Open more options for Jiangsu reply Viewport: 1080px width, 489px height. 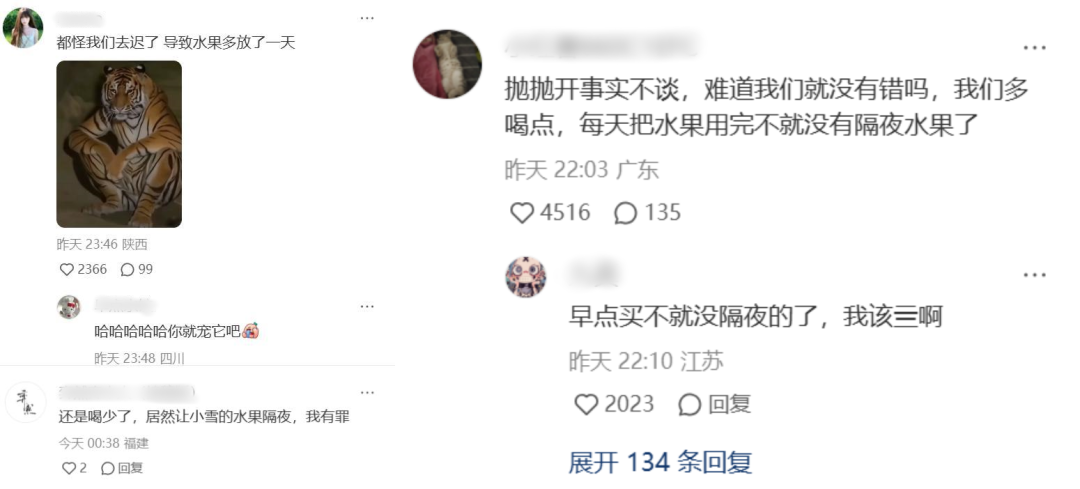pyautogui.click(x=1035, y=275)
